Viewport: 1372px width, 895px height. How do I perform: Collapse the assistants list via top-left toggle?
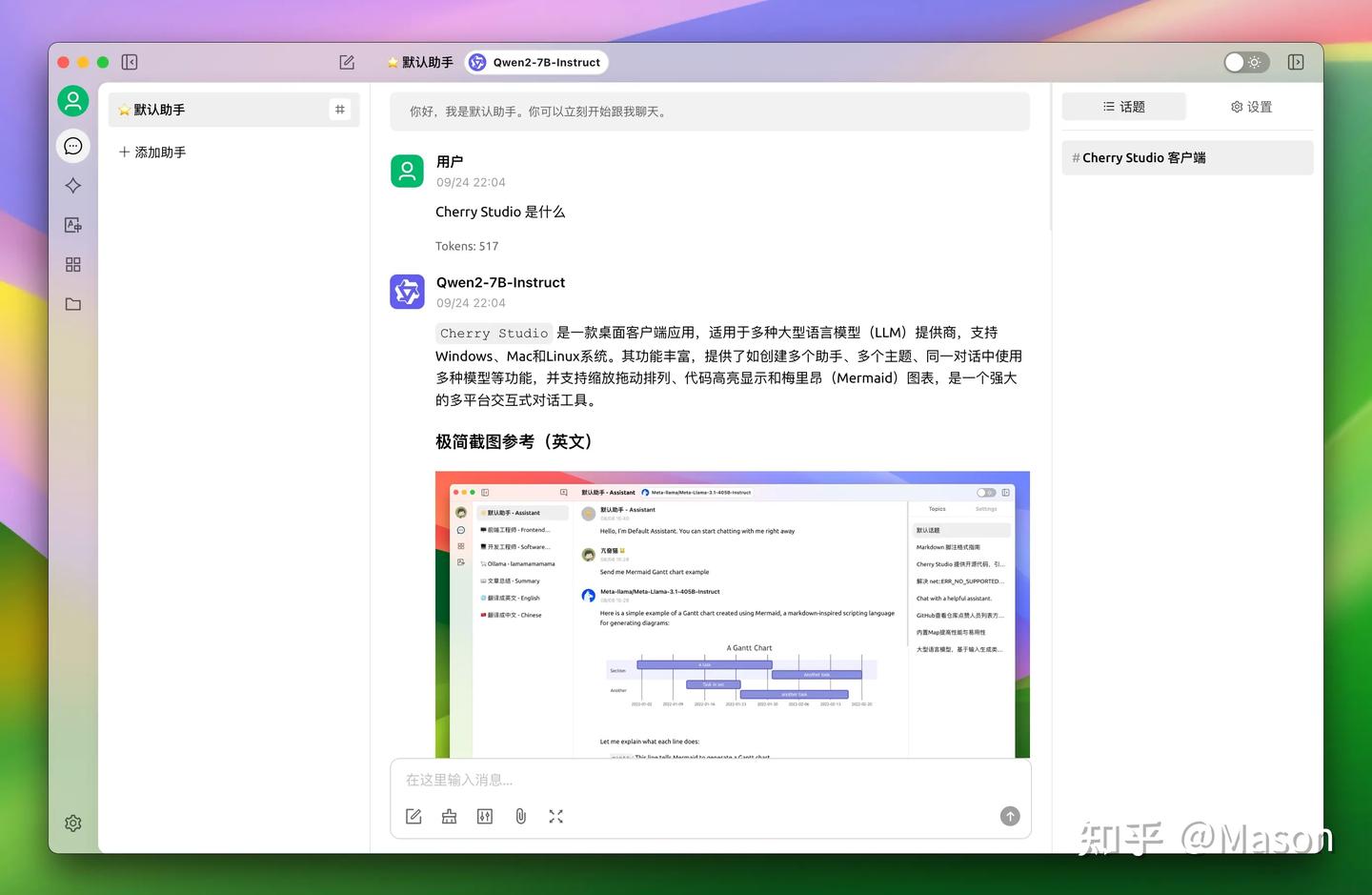[130, 62]
